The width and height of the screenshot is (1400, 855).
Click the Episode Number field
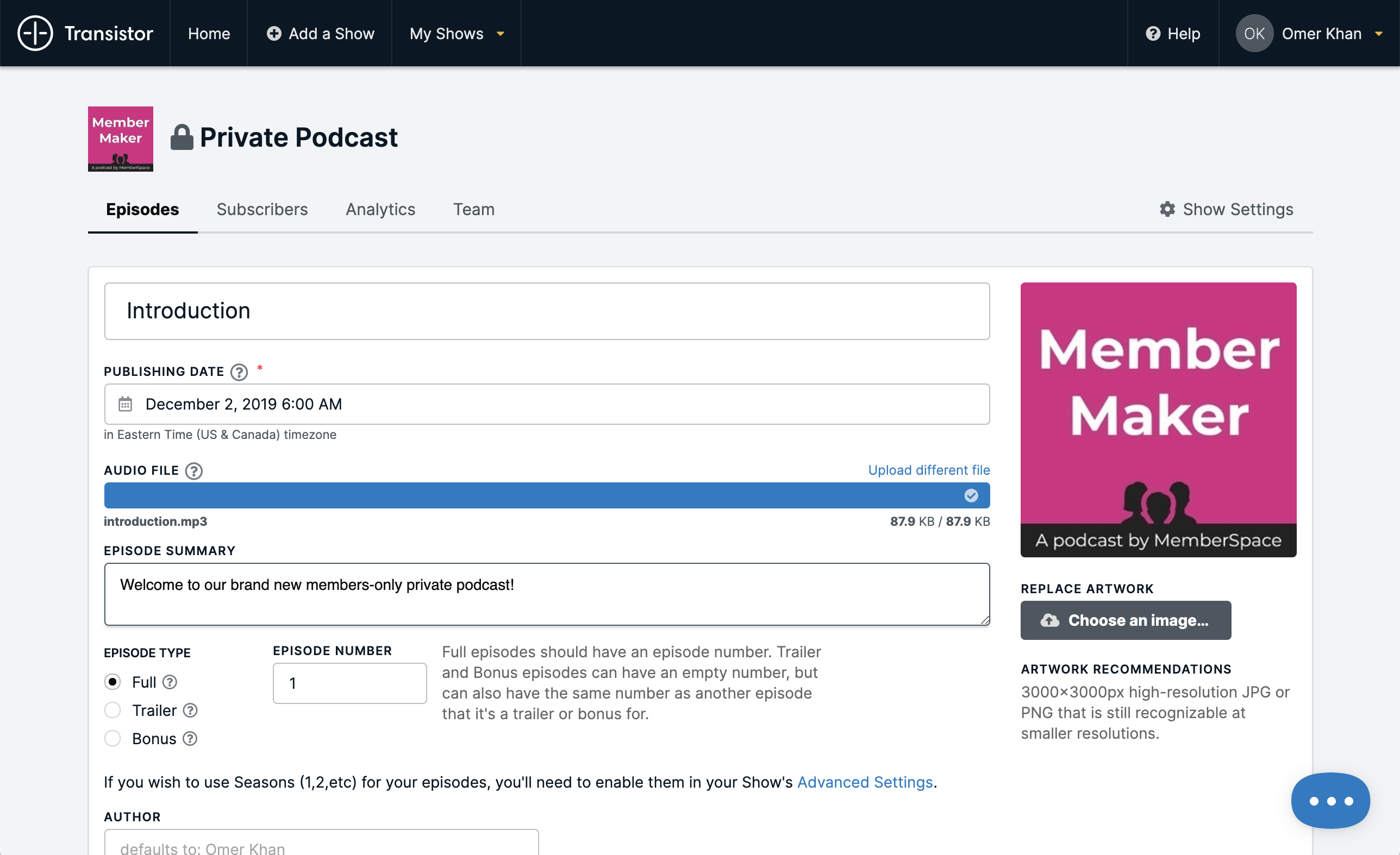pos(349,683)
